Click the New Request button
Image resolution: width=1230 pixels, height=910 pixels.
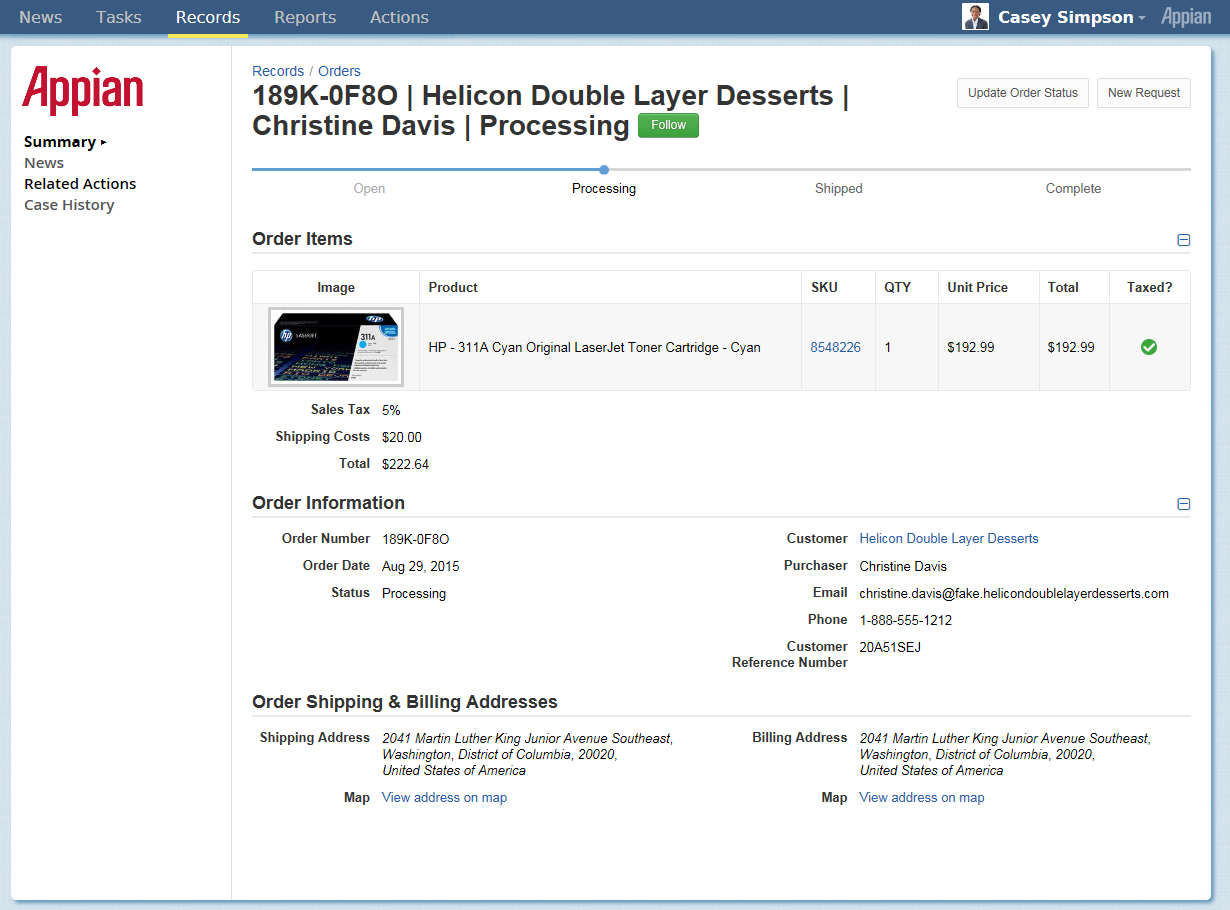coord(1143,93)
